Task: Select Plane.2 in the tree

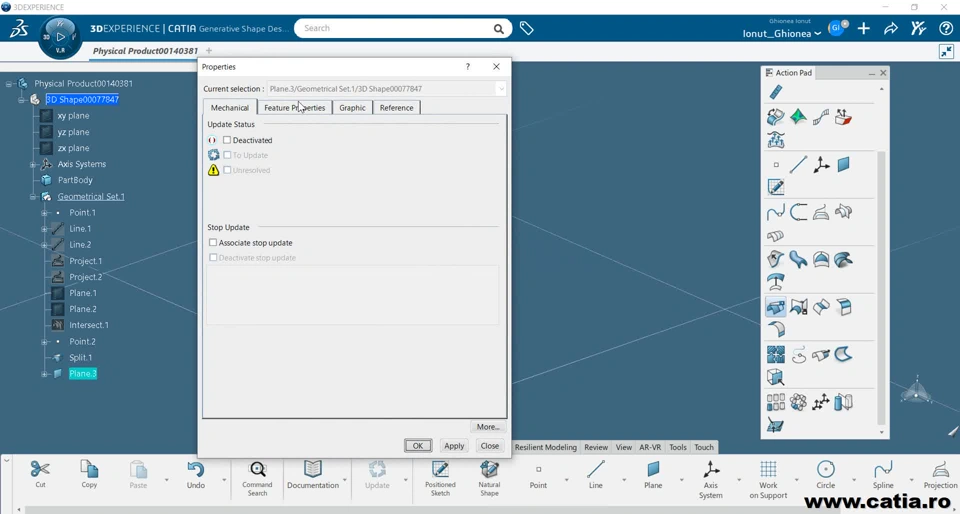Action: click(83, 309)
